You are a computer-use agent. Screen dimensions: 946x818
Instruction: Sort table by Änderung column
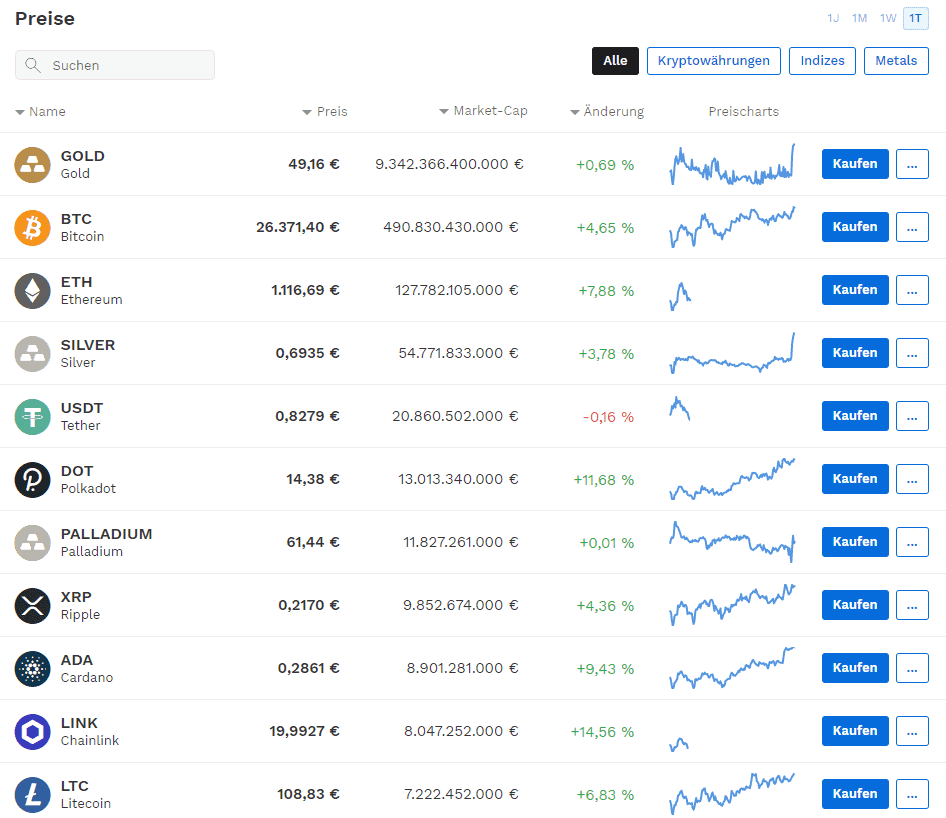tap(607, 112)
